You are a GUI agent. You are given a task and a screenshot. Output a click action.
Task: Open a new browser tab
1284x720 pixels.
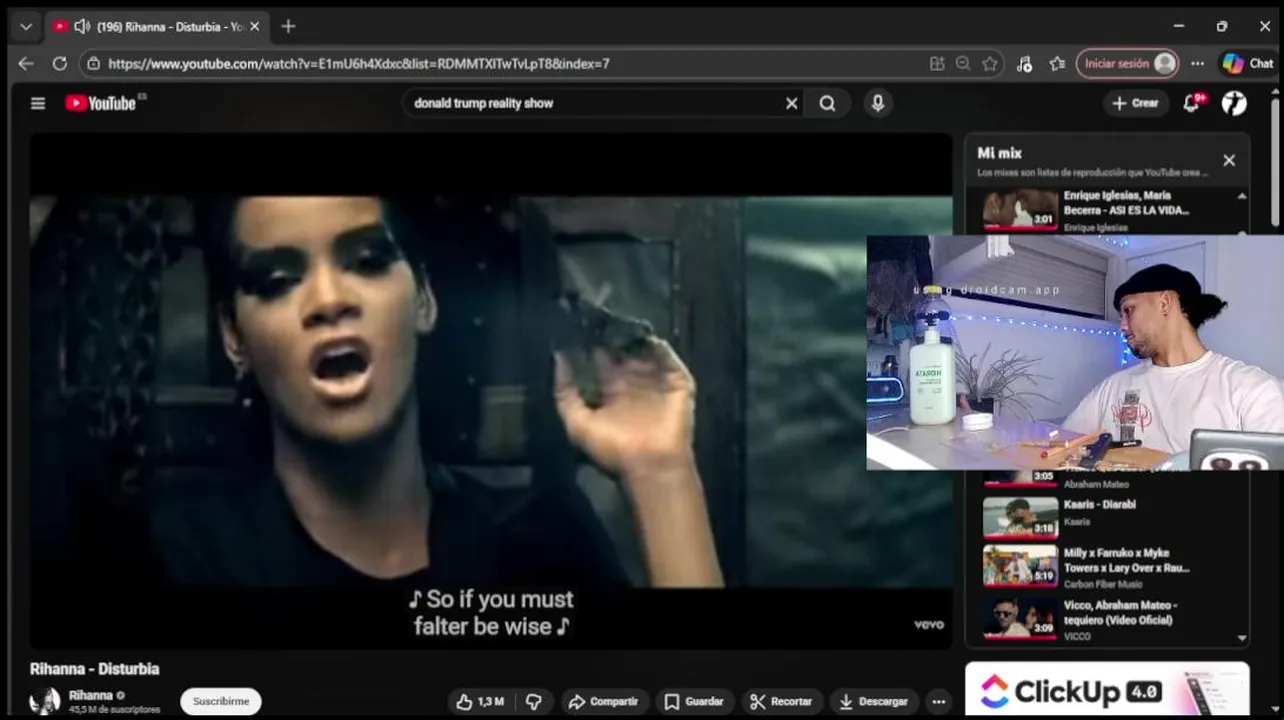coord(288,26)
